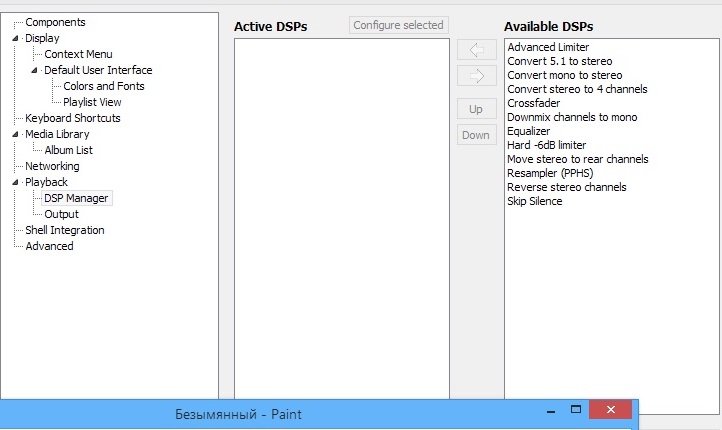Collapse the Playback tree node
Screen dimensions: 722x430
(x=15, y=182)
